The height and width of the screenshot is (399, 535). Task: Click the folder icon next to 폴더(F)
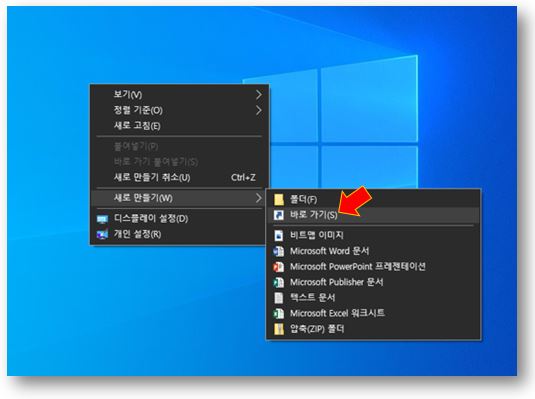point(279,199)
